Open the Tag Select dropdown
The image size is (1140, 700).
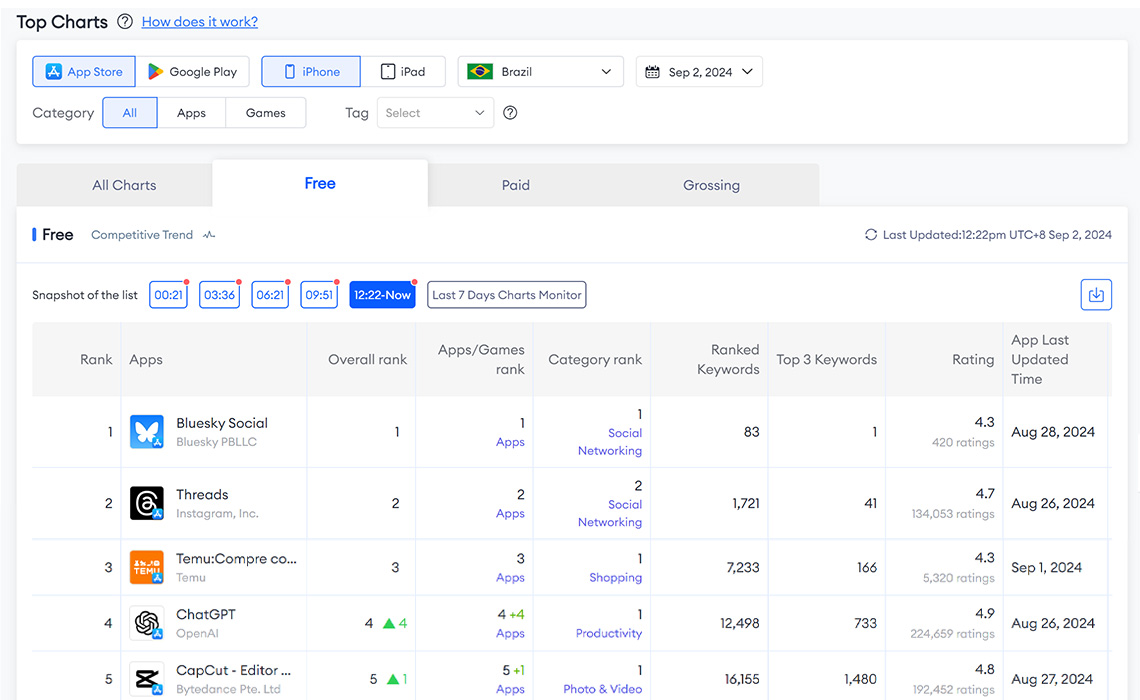point(435,113)
